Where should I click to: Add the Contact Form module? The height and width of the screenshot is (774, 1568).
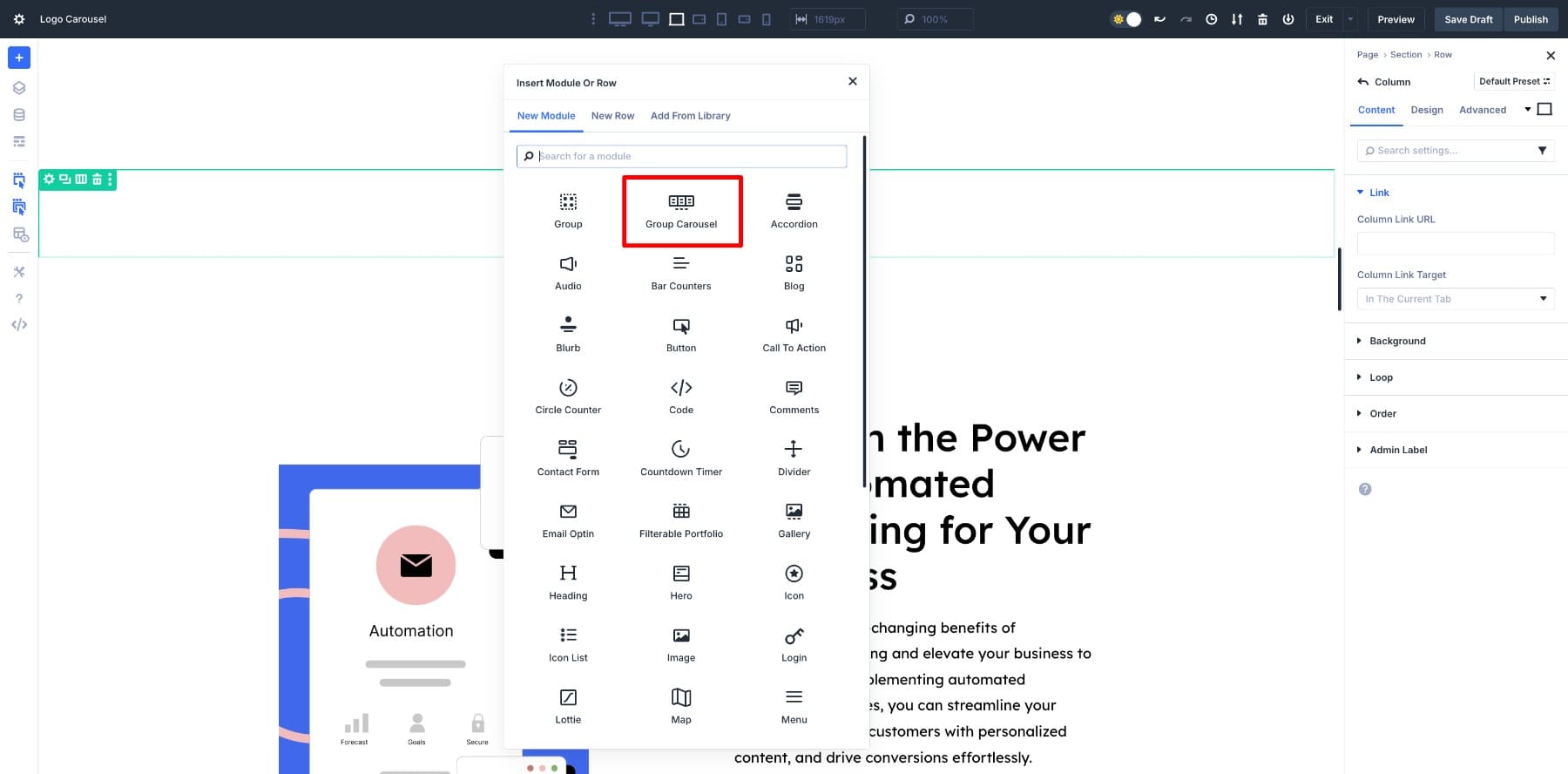coord(568,458)
